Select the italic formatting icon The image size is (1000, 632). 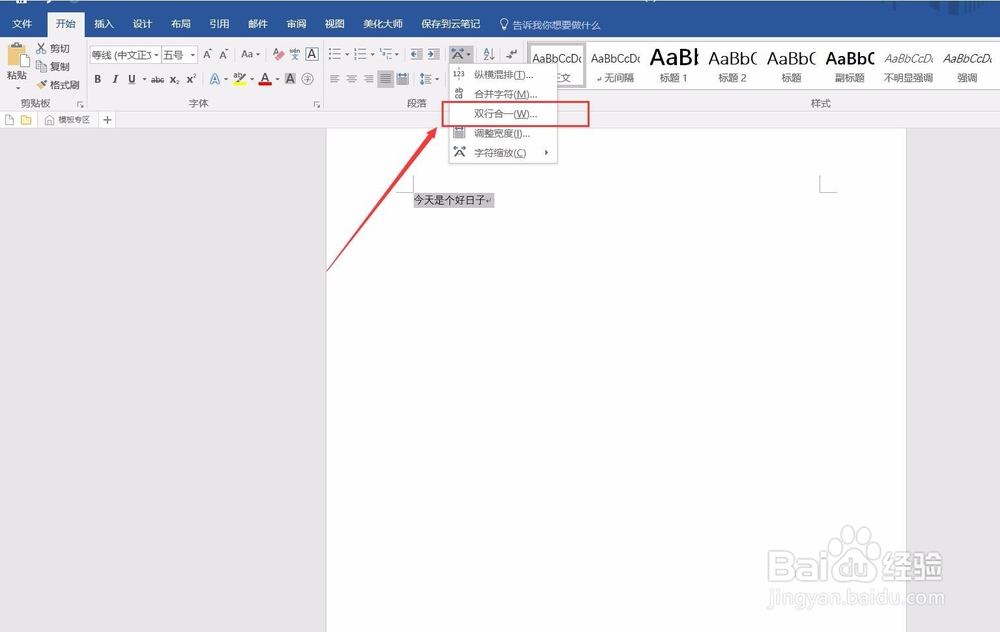pos(116,79)
